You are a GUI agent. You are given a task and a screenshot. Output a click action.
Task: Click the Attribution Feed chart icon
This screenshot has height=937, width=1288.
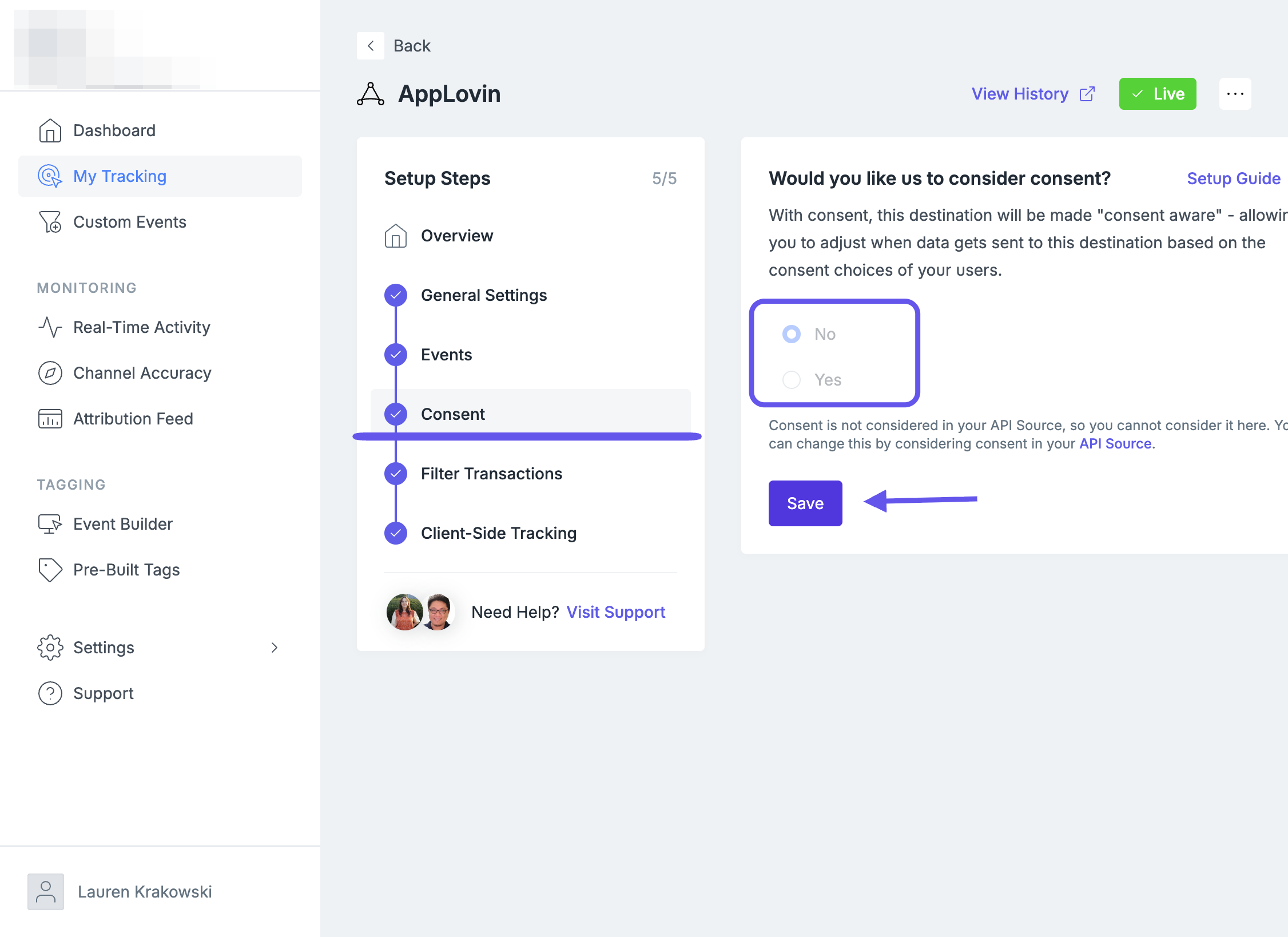point(50,419)
